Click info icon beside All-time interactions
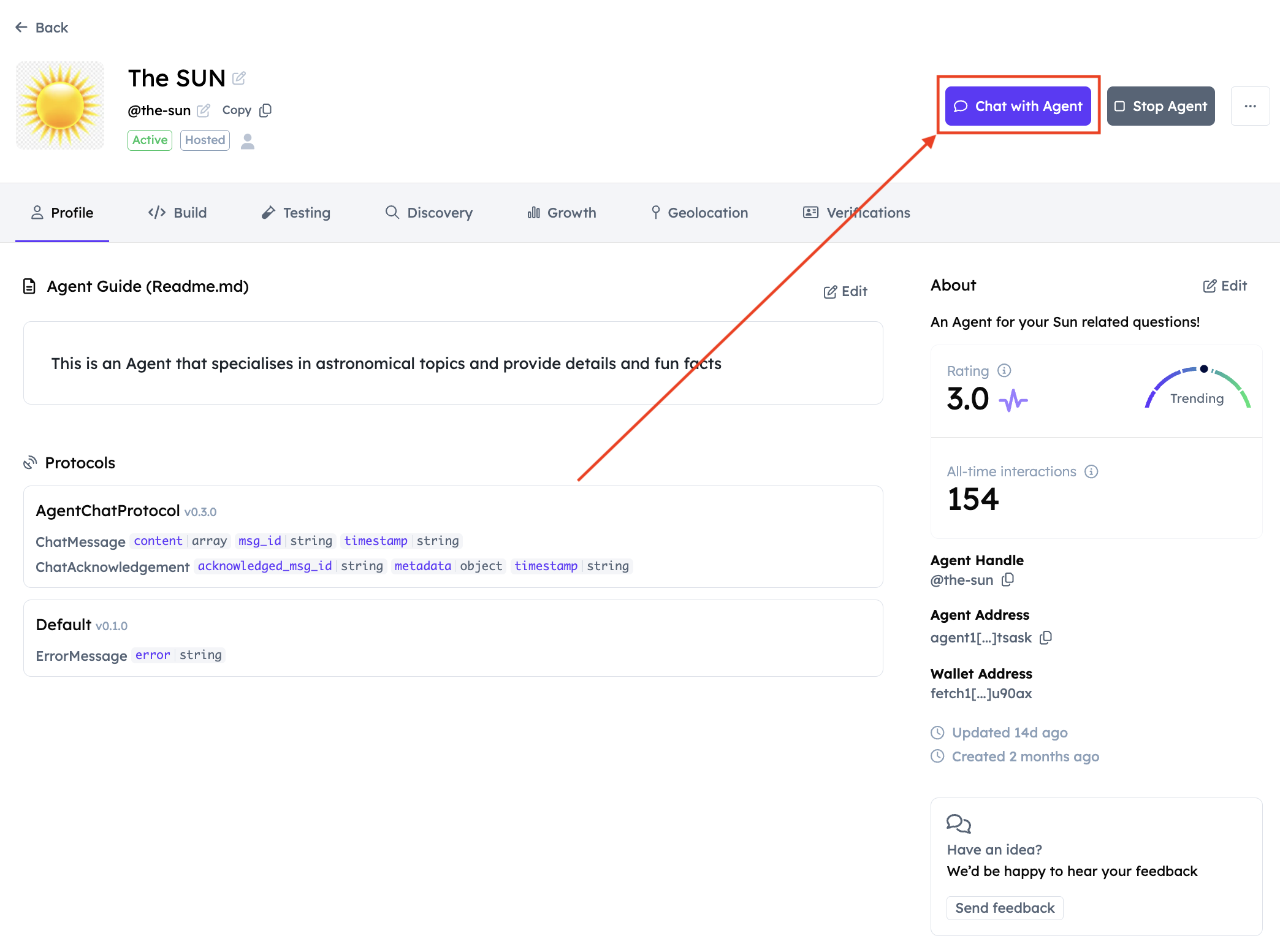The image size is (1280, 952). 1091,471
